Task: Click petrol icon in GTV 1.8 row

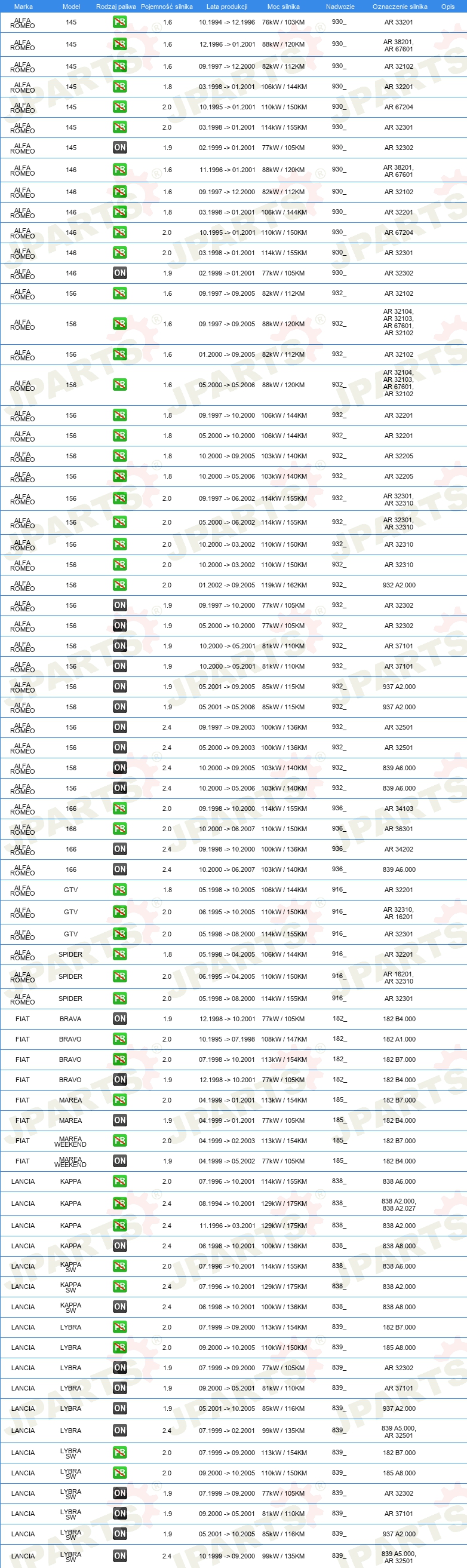Action: click(x=120, y=889)
